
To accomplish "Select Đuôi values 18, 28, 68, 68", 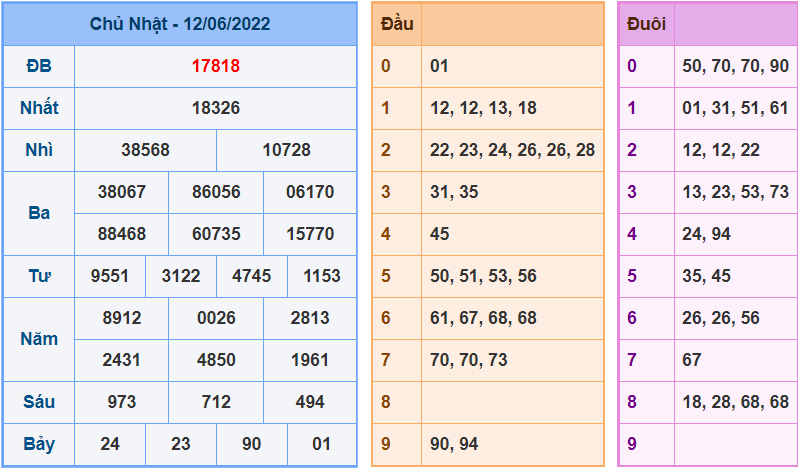I will 735,402.
